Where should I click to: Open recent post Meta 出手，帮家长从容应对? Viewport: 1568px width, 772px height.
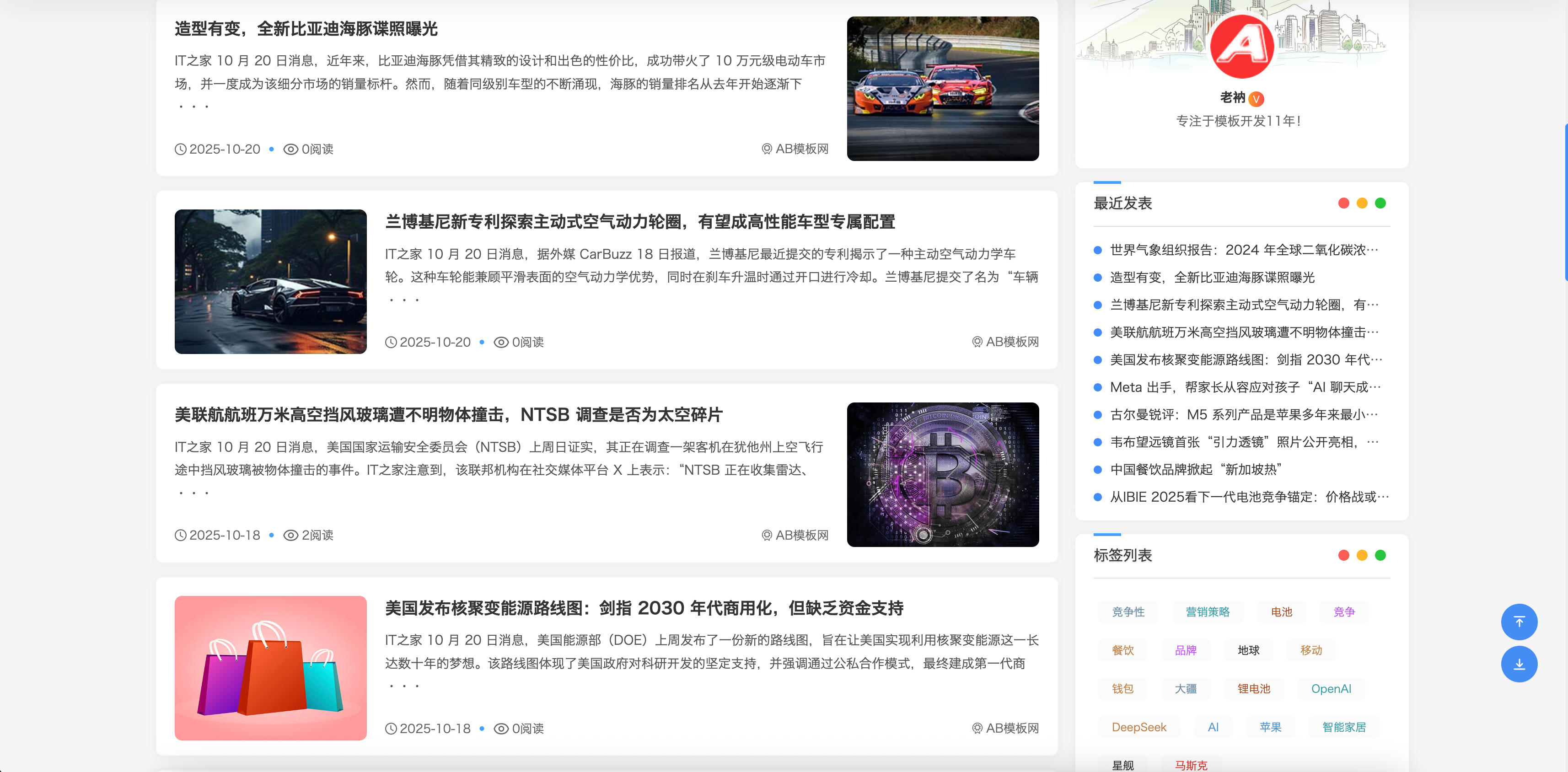pos(1246,387)
